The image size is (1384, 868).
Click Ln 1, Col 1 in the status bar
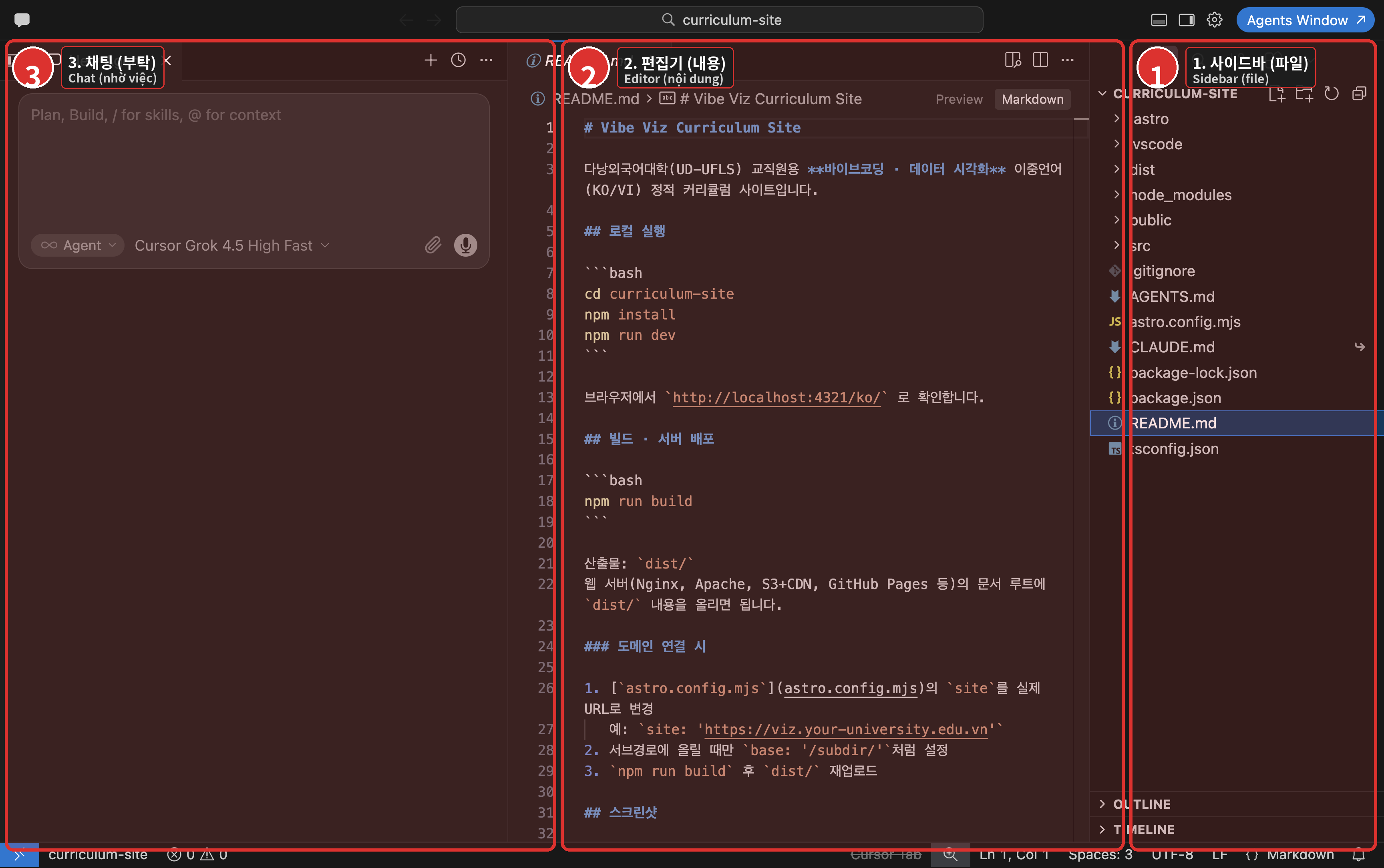(1014, 855)
